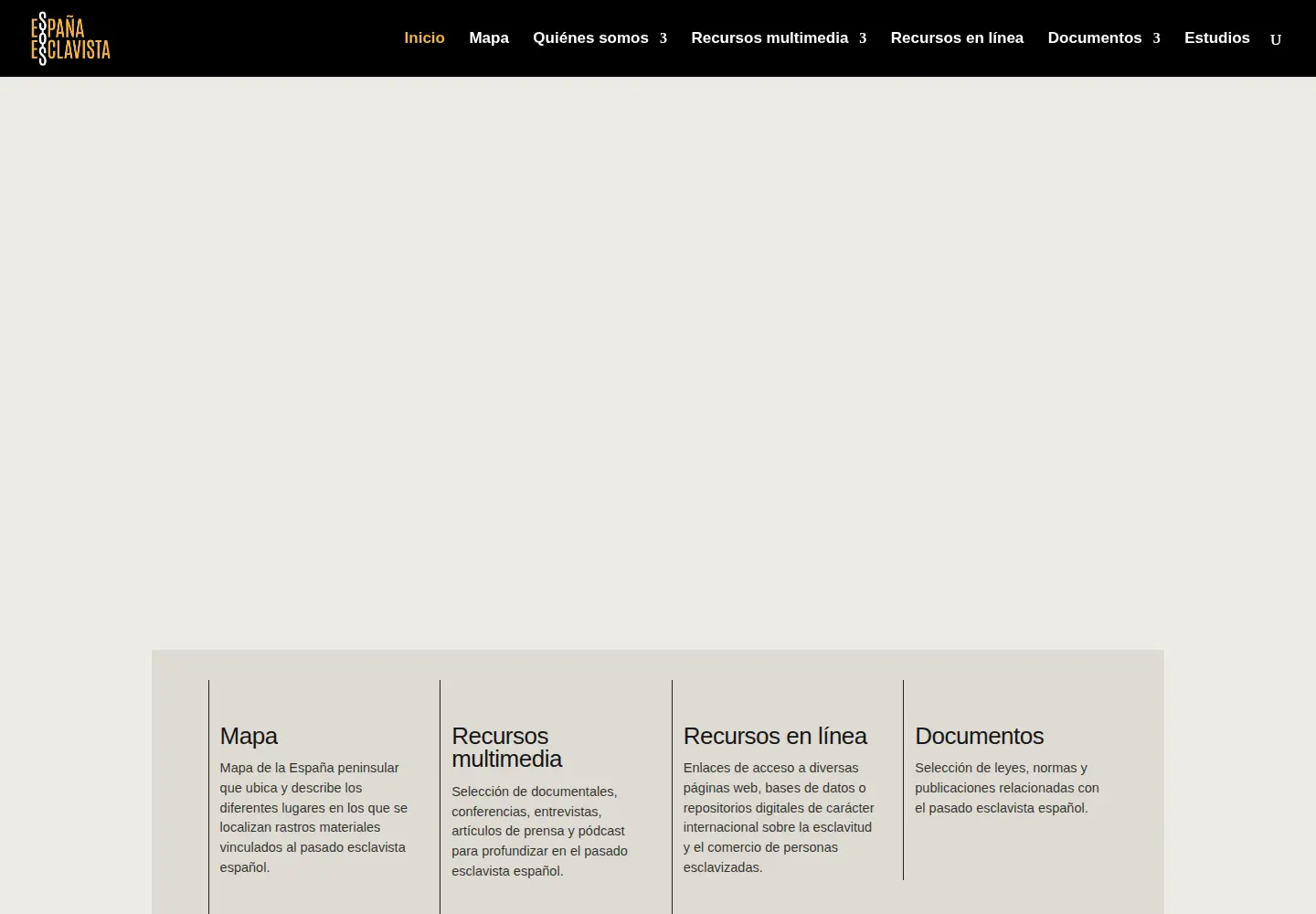
Task: Select the Mapa card heading
Action: click(x=249, y=736)
